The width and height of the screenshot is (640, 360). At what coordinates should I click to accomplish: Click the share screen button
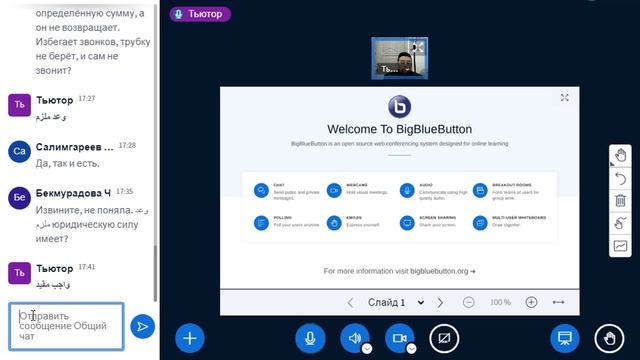coord(444,338)
